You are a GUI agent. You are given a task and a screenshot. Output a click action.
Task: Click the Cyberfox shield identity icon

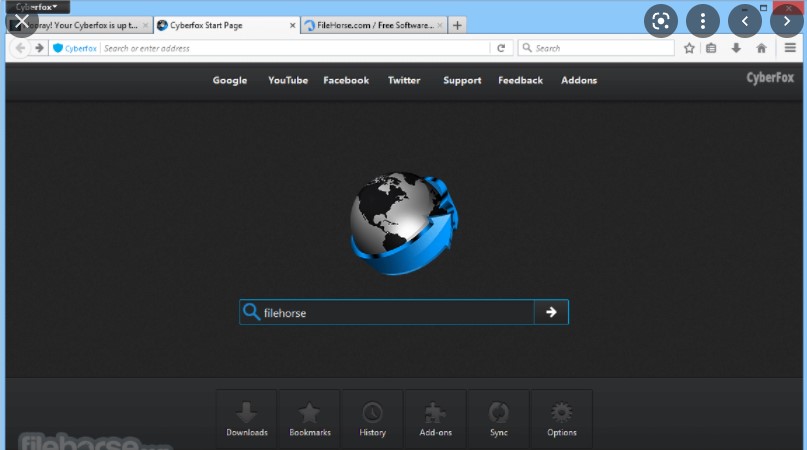pos(58,48)
